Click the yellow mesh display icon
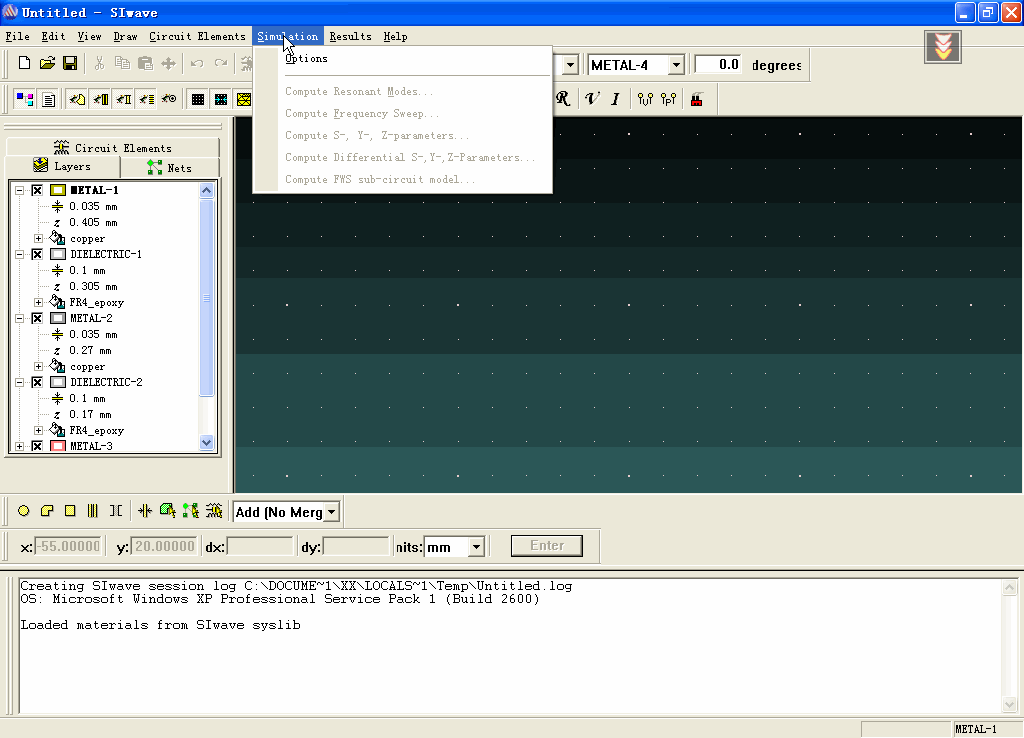Screen dimensions: 1024x738 point(244,99)
